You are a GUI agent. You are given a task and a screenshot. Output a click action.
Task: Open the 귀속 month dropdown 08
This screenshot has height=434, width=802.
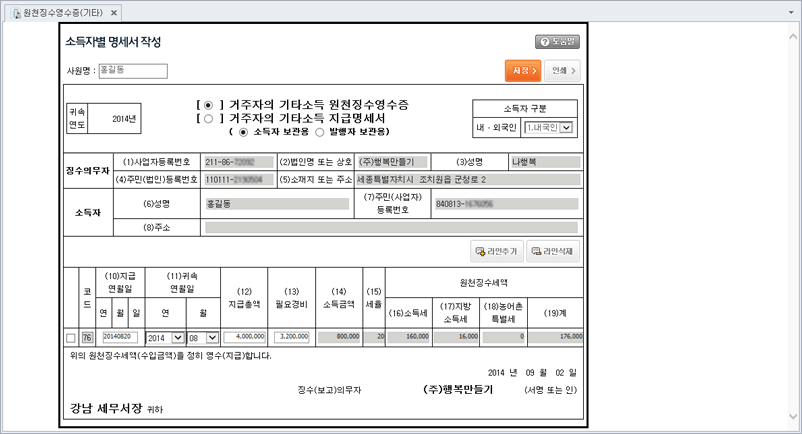[x=203, y=338]
